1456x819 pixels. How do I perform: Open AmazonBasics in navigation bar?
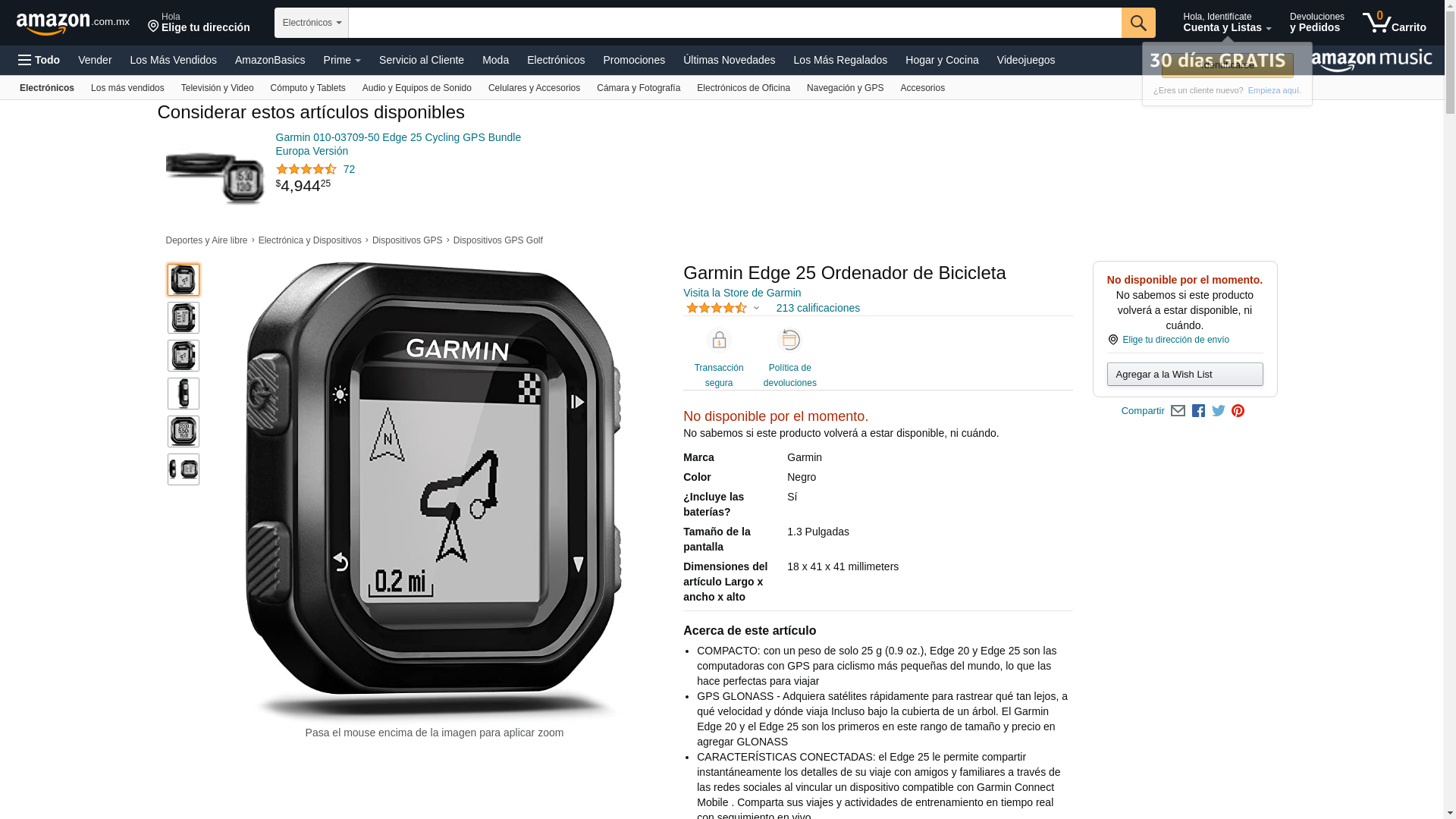point(270,60)
